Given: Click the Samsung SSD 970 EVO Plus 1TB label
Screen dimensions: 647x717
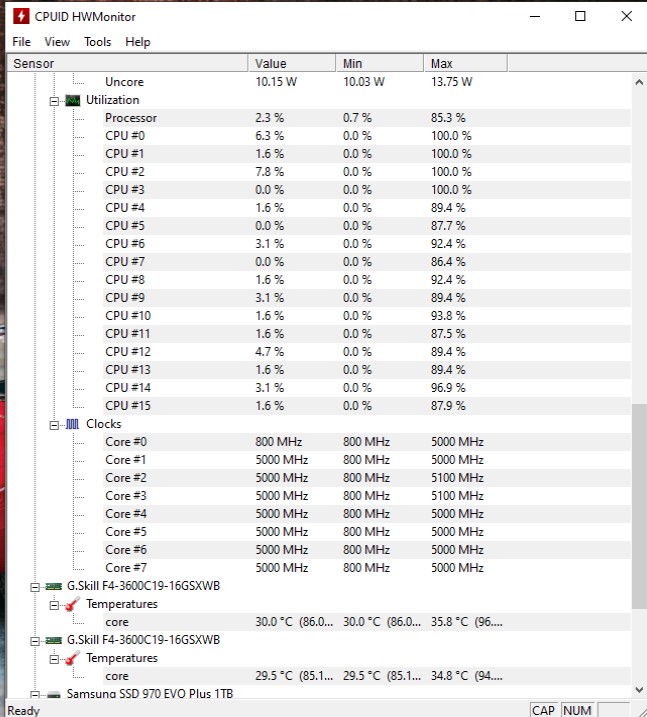Looking at the screenshot, I should point(150,694).
